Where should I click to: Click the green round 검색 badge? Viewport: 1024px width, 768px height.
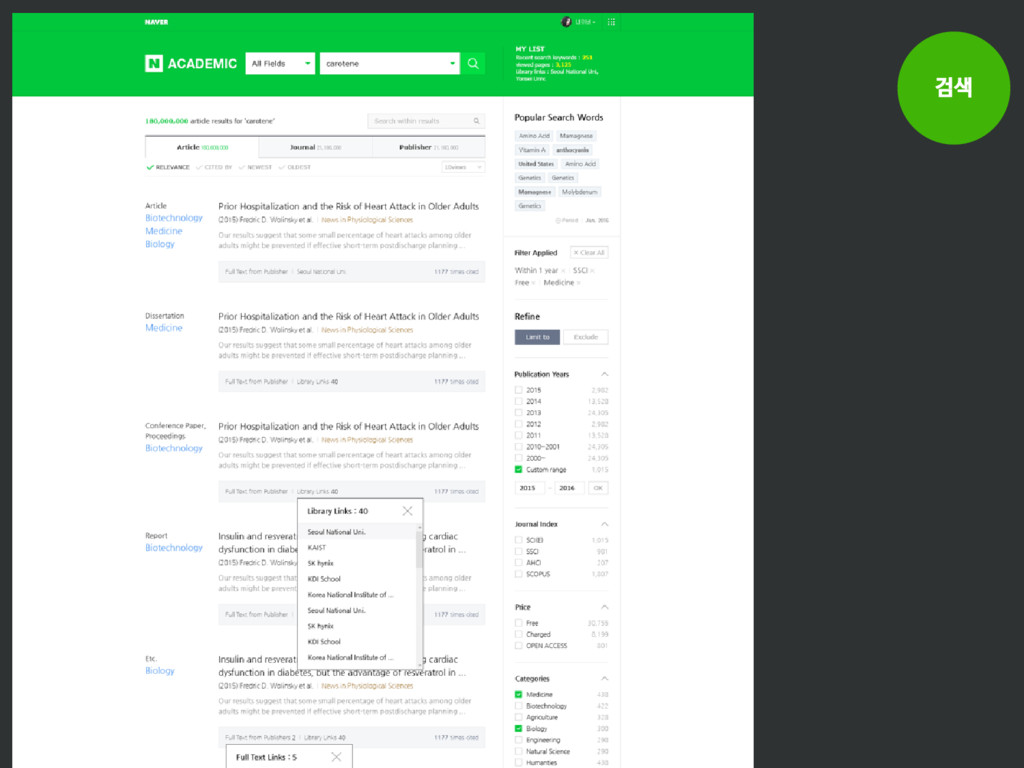953,88
